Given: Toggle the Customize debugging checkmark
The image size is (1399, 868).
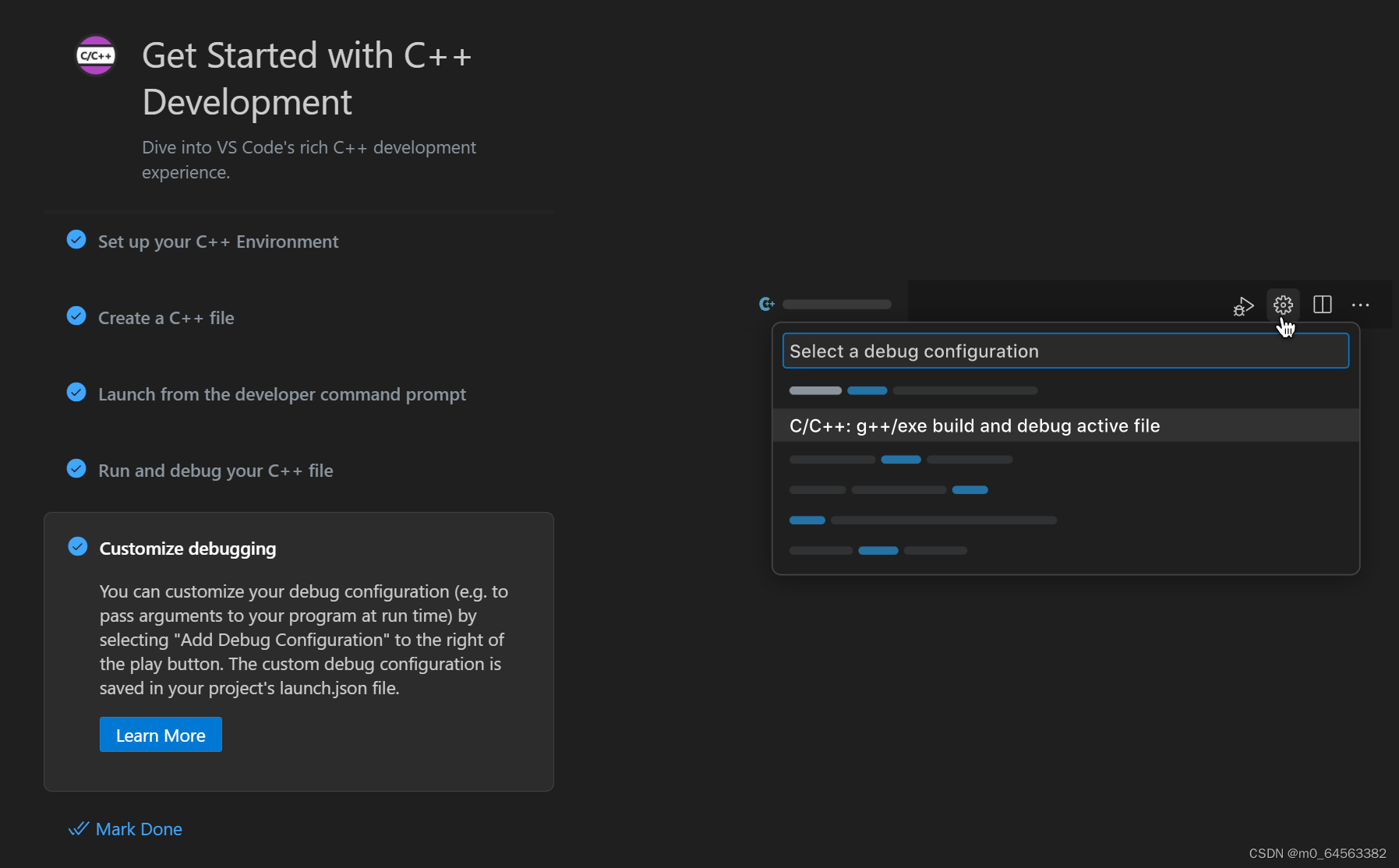Looking at the screenshot, I should click(78, 546).
